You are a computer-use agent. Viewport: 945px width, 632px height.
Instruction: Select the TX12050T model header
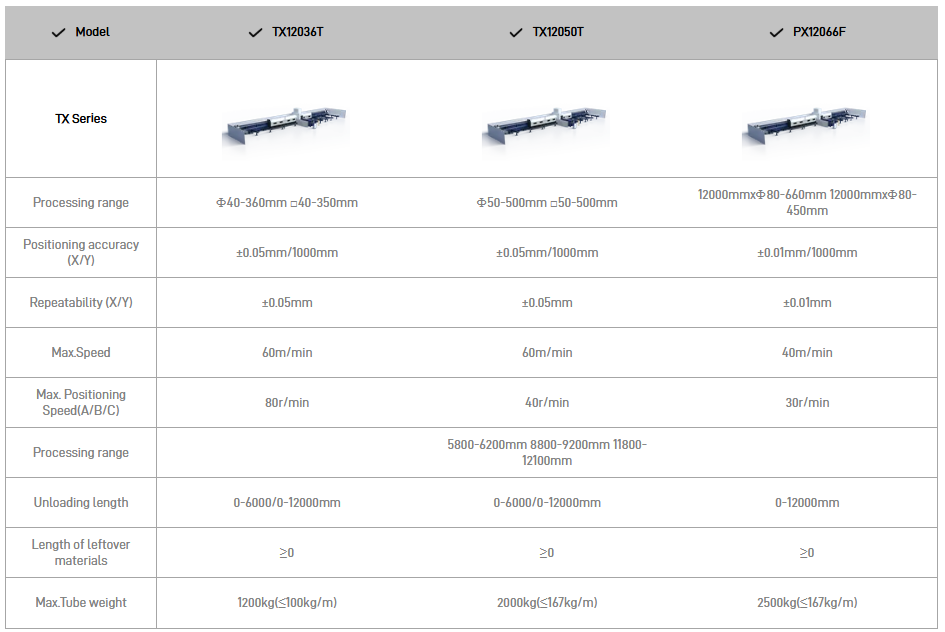(x=558, y=32)
